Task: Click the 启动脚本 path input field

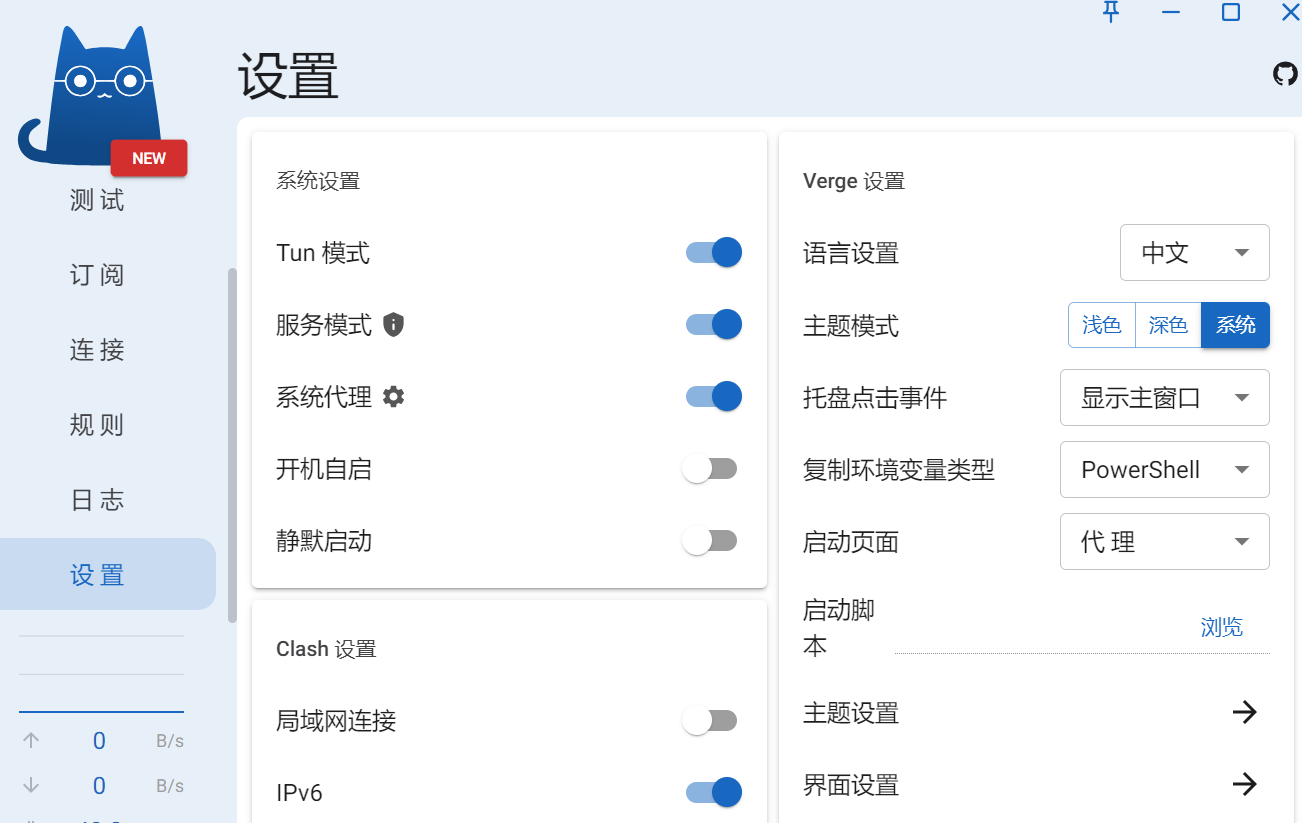Action: pos(1040,628)
